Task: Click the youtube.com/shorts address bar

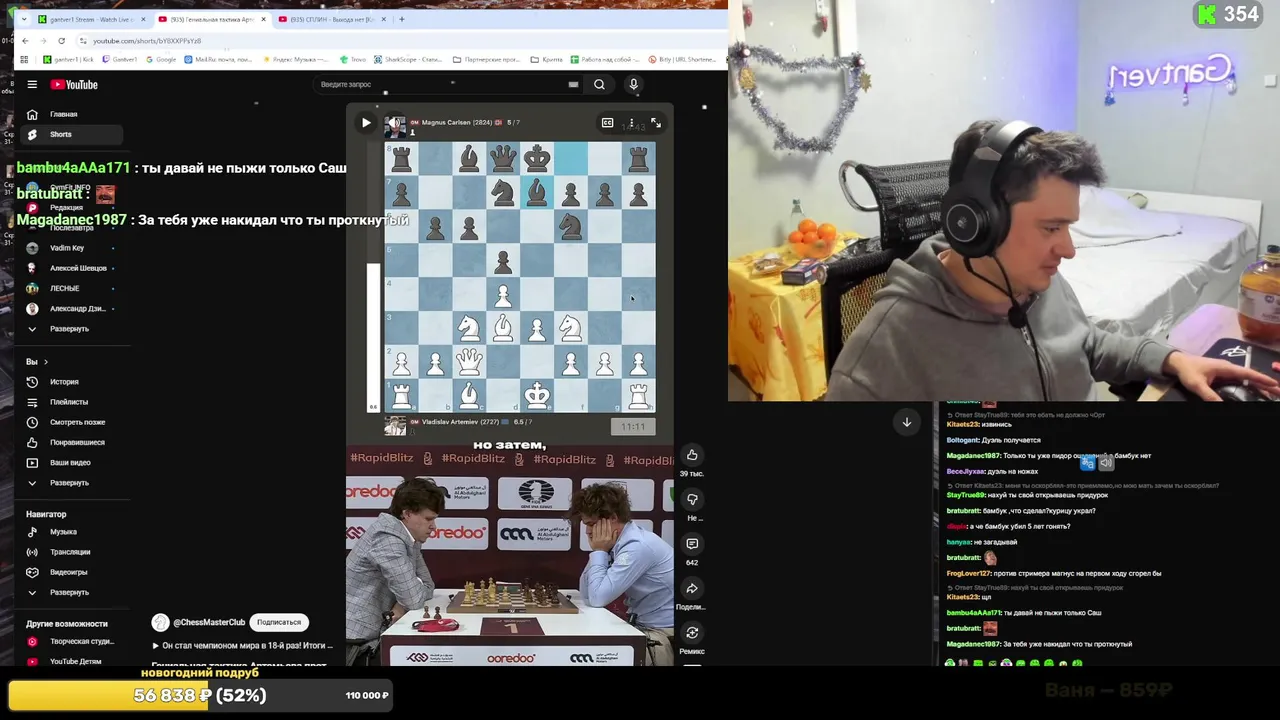Action: coord(400,41)
